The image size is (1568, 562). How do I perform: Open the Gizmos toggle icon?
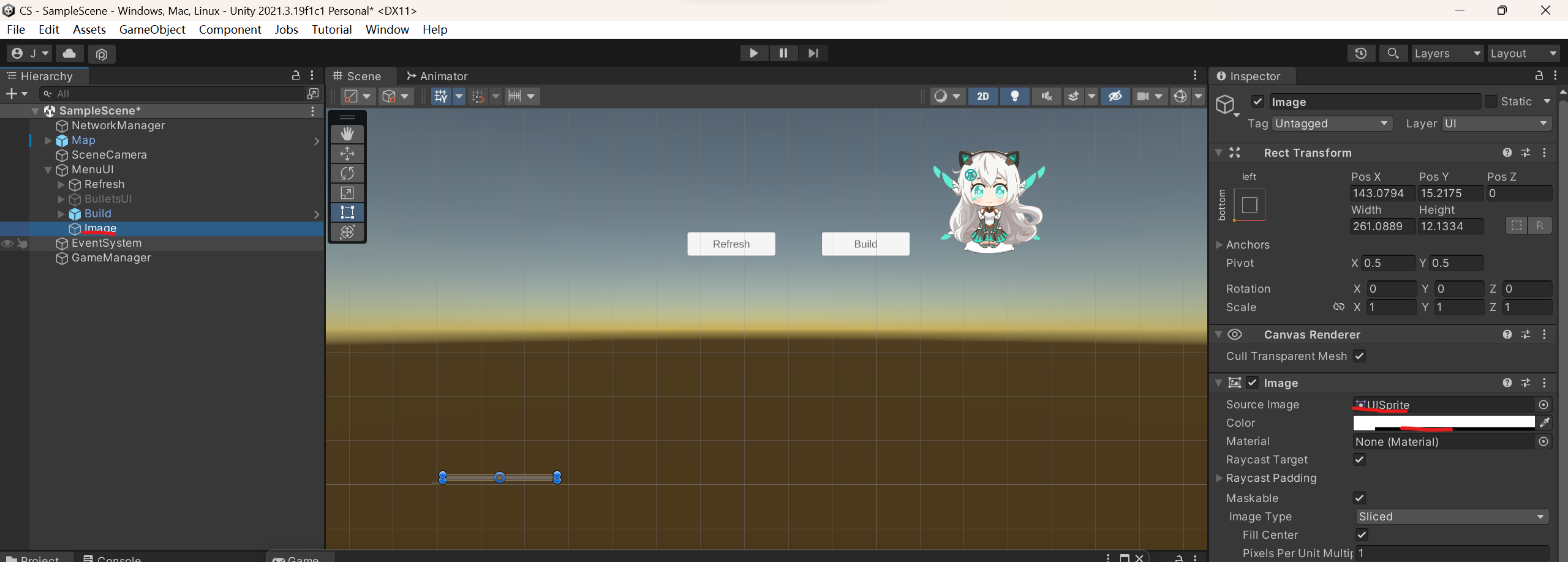pos(1180,96)
